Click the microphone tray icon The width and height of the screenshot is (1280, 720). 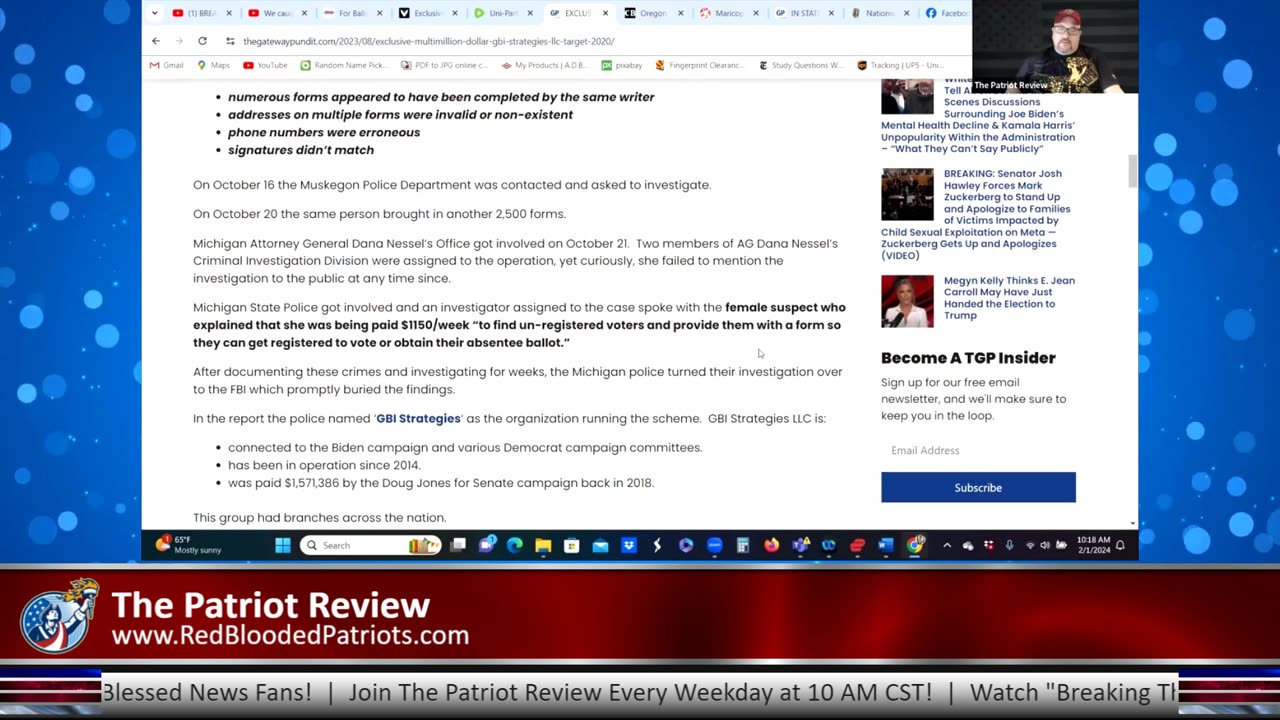pyautogui.click(x=1009, y=545)
